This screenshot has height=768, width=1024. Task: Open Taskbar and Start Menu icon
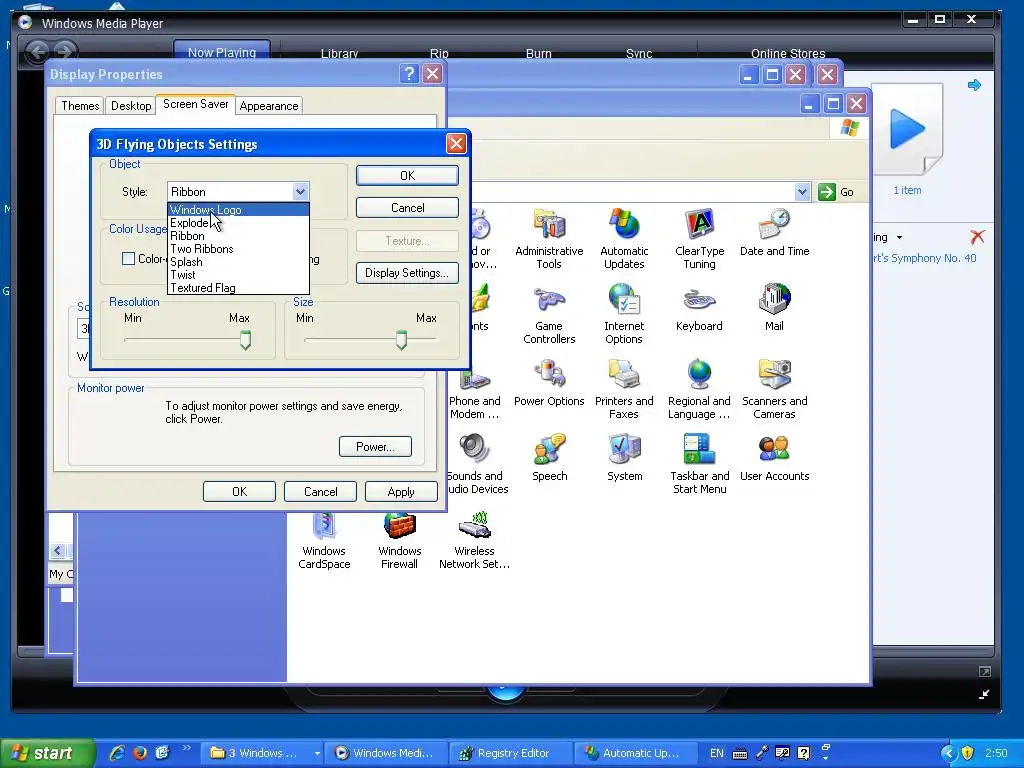pyautogui.click(x=699, y=464)
